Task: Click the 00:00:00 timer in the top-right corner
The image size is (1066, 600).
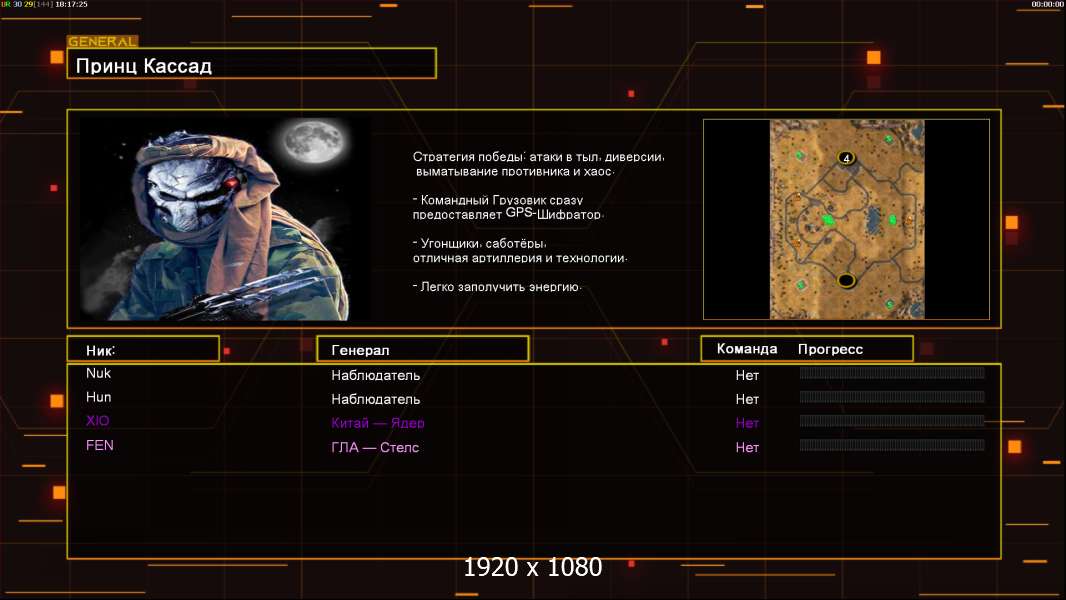Action: coord(1046,5)
